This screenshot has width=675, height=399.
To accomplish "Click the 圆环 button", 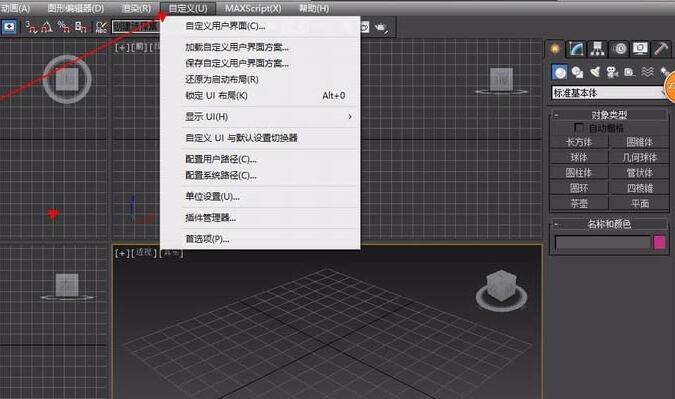I will pos(579,188).
